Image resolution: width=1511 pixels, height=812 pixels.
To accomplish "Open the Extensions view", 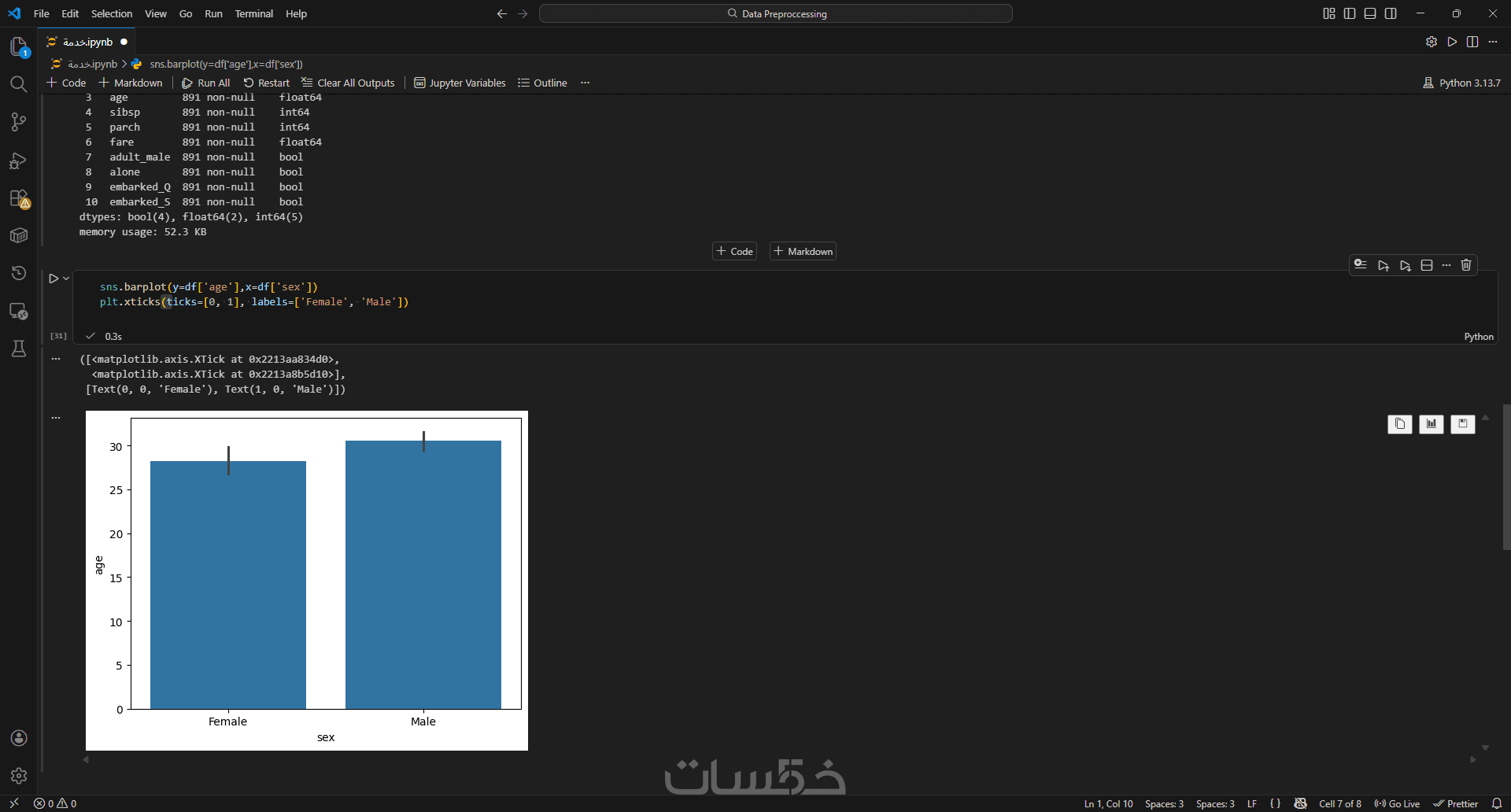I will 19,198.
